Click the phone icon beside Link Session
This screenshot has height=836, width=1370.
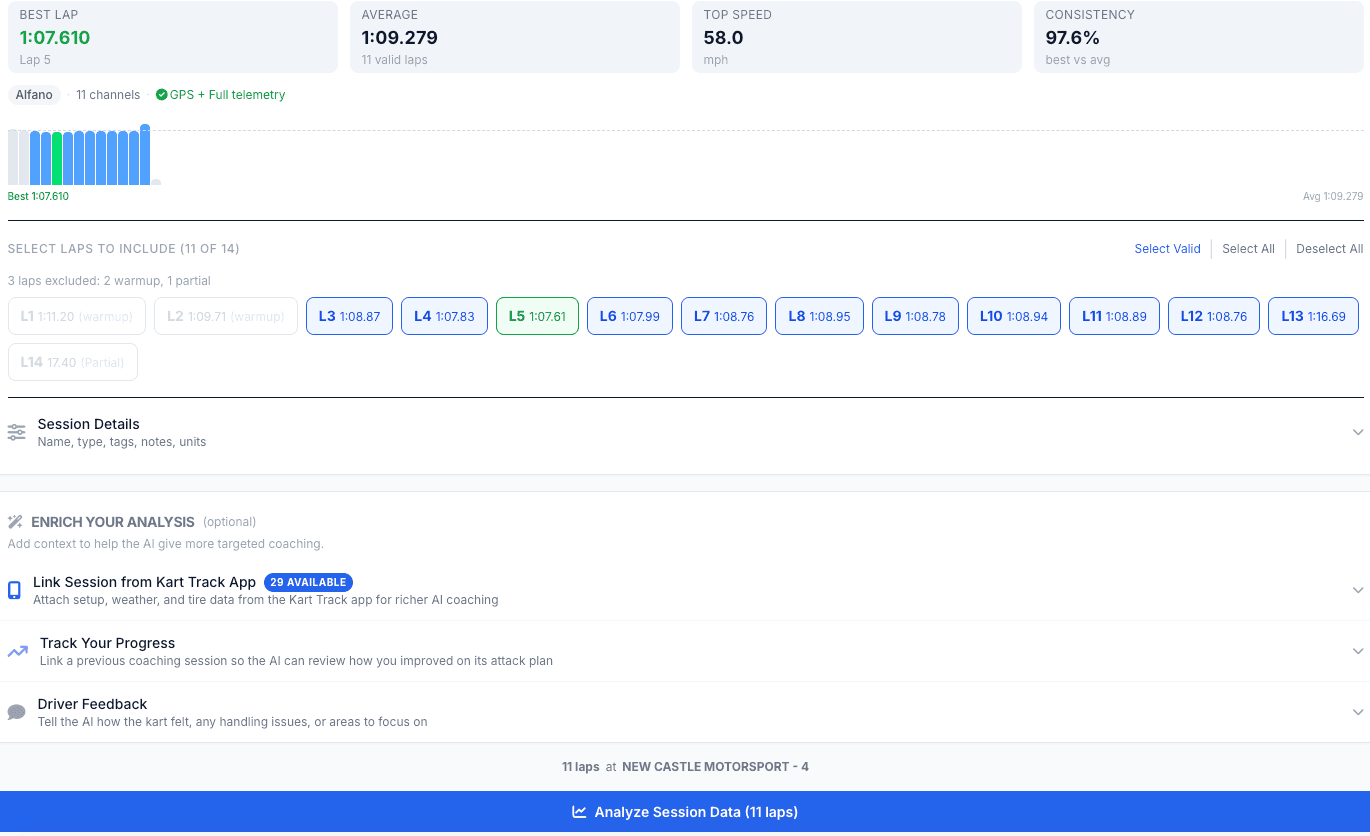(x=15, y=590)
